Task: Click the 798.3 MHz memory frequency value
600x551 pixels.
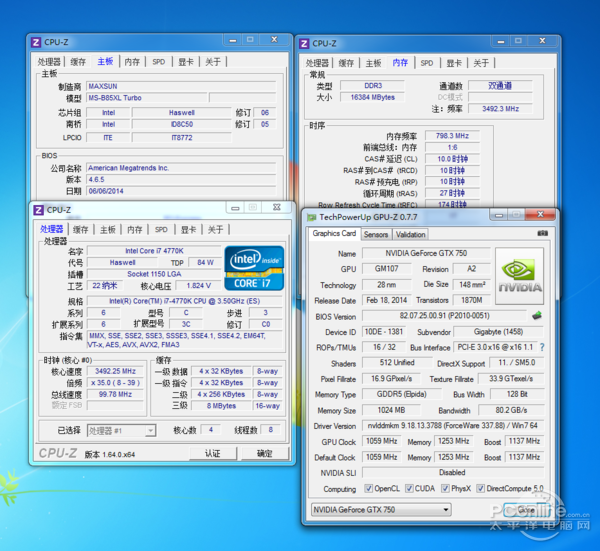Action: 452,136
